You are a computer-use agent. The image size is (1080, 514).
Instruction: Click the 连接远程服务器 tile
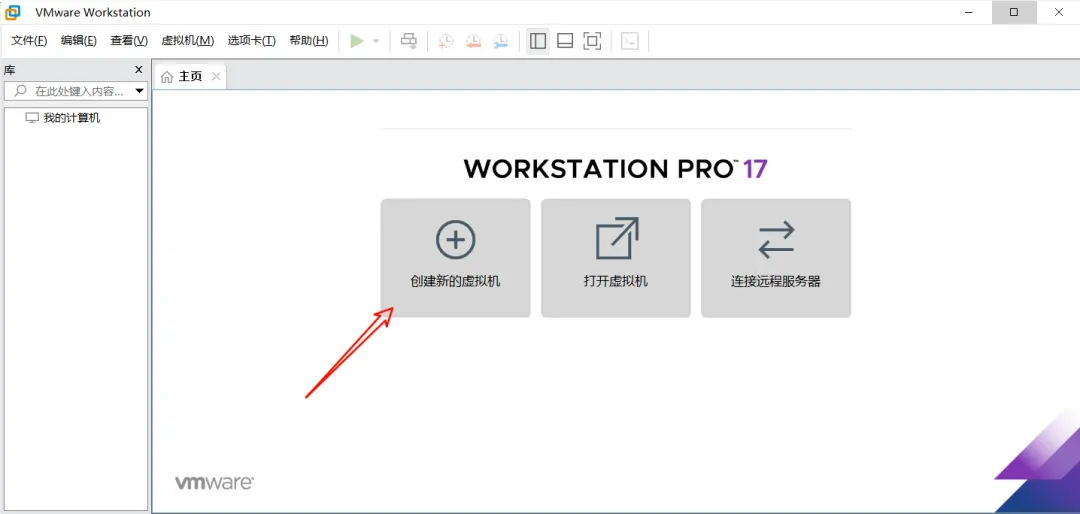776,258
